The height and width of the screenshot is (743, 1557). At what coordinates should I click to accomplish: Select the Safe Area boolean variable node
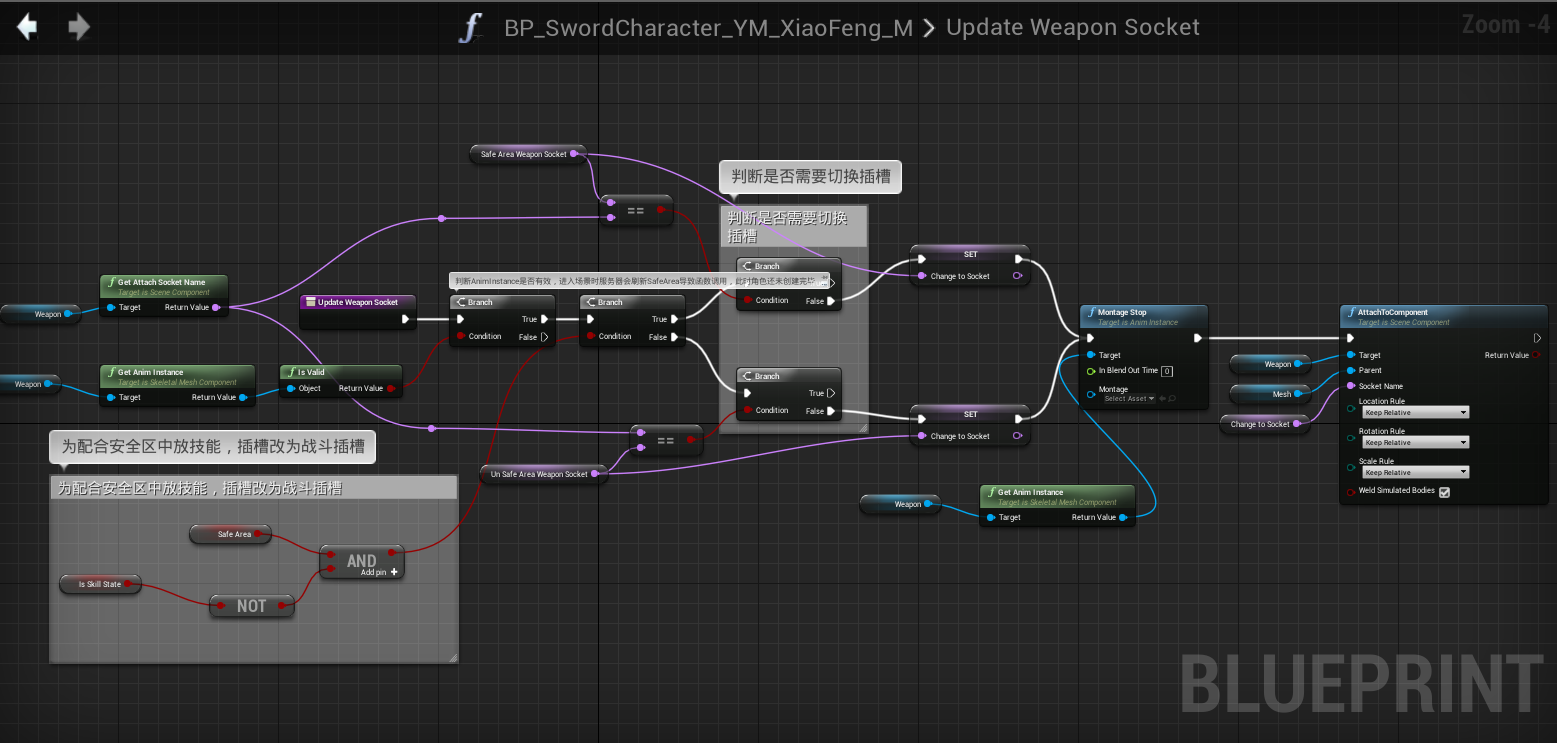(x=231, y=534)
